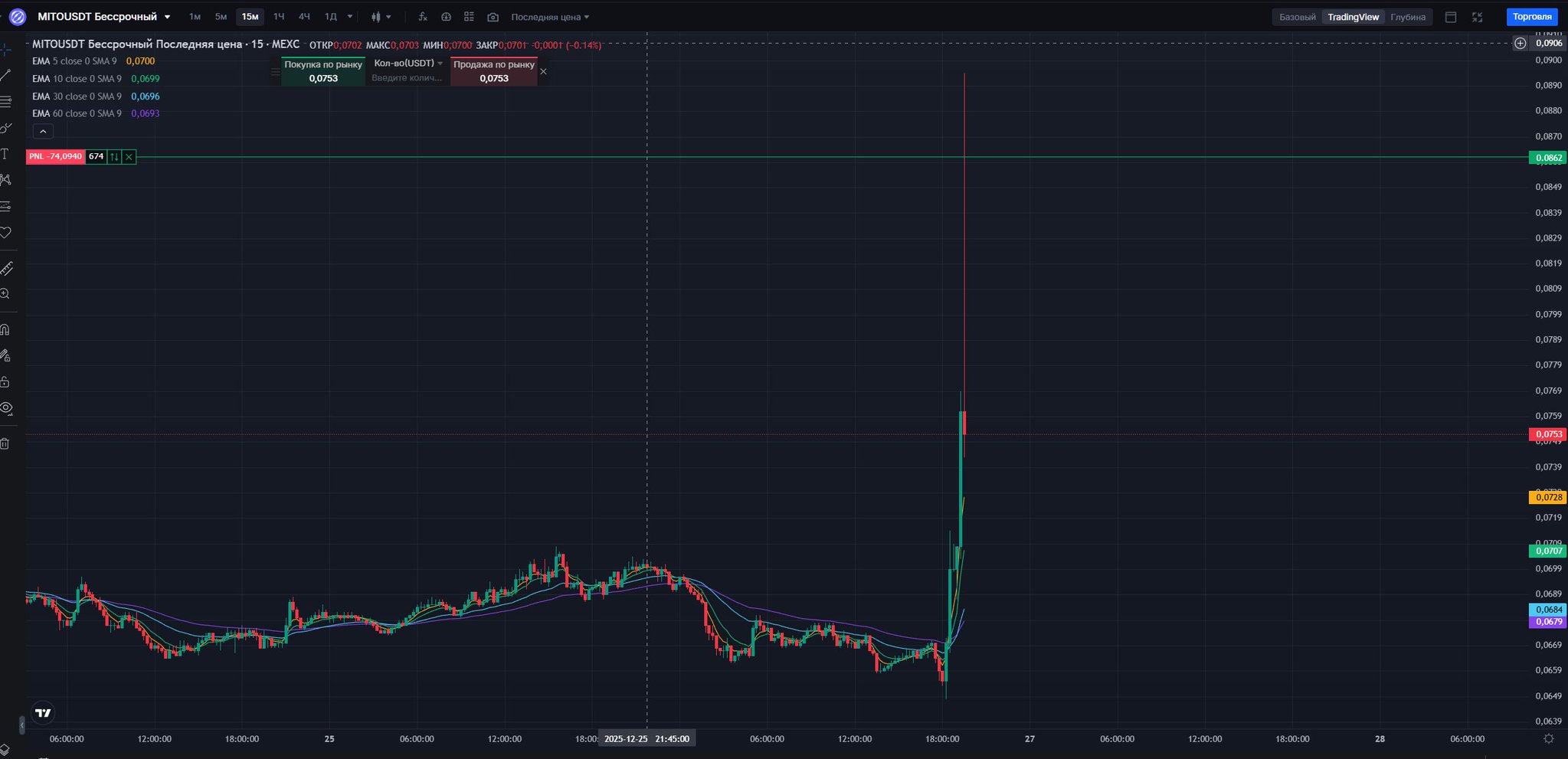The image size is (1568, 759).
Task: Click the collapse arrow at far left edge
Action: click(x=21, y=725)
